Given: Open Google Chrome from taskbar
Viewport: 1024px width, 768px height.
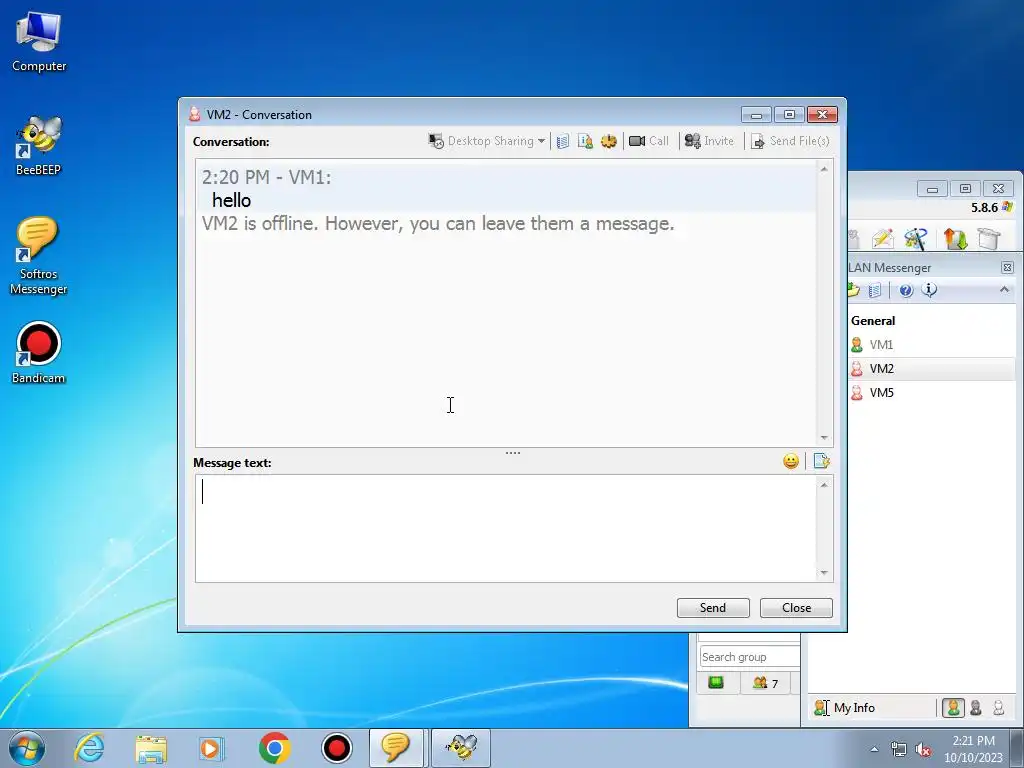Looking at the screenshot, I should 274,748.
